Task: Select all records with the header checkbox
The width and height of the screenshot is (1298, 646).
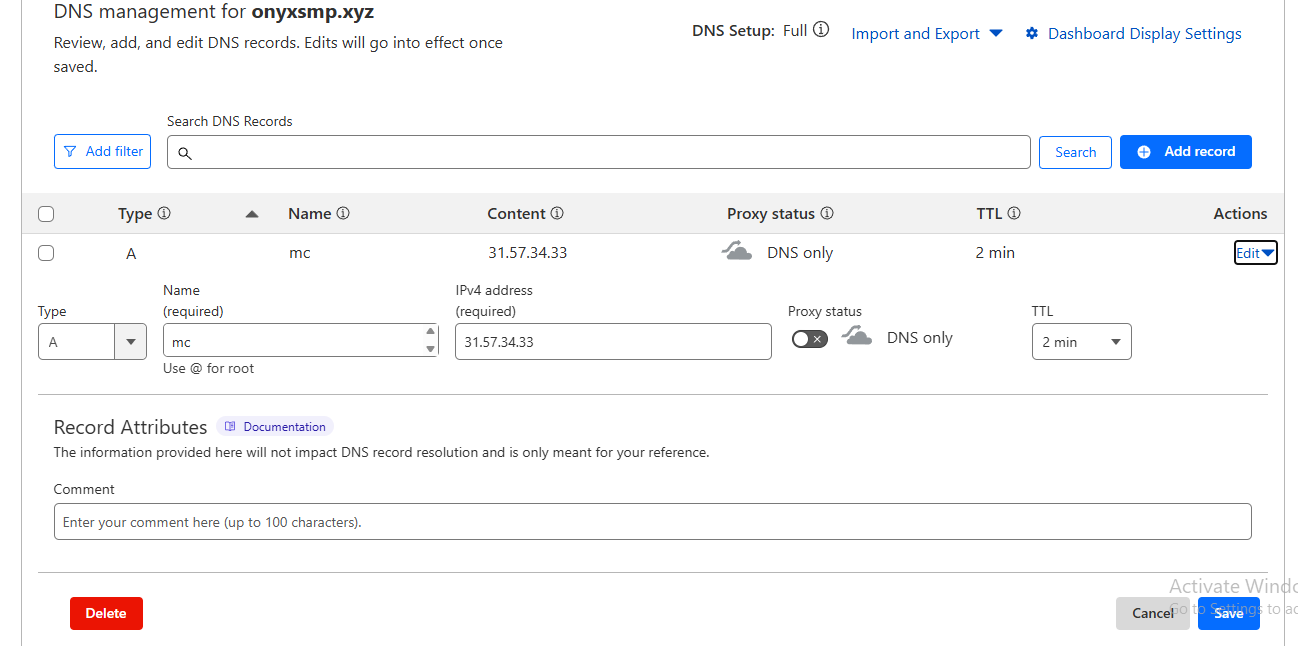Action: (46, 214)
